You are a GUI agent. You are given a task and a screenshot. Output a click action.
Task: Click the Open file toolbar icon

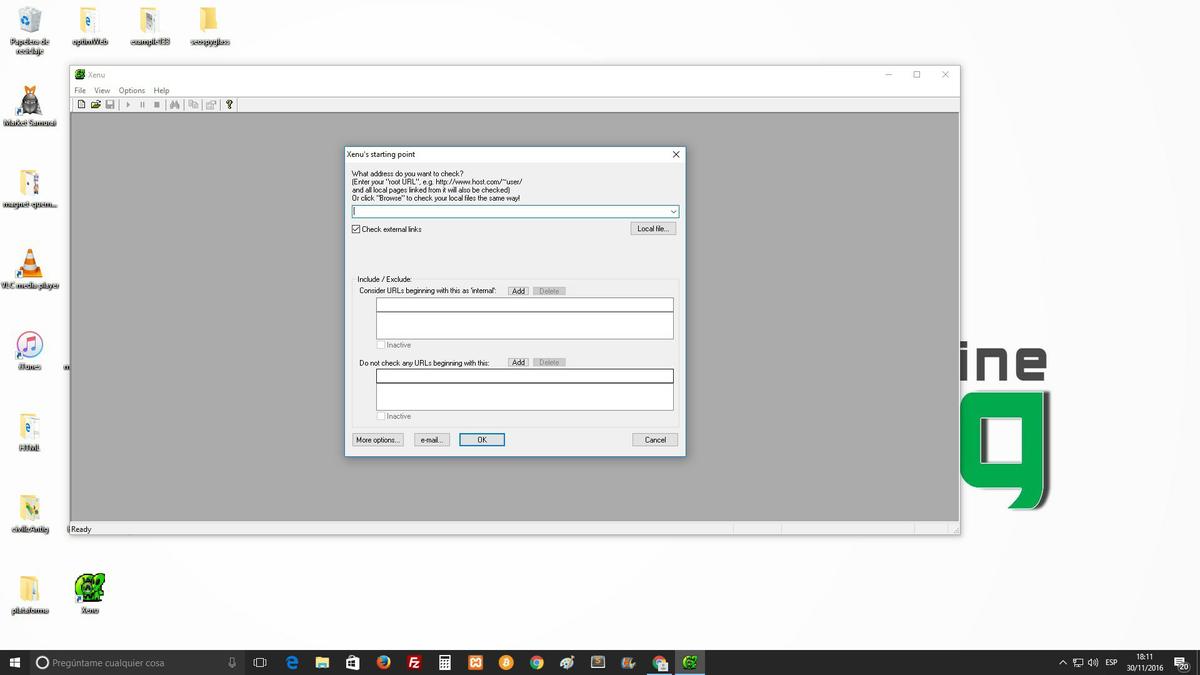point(96,104)
